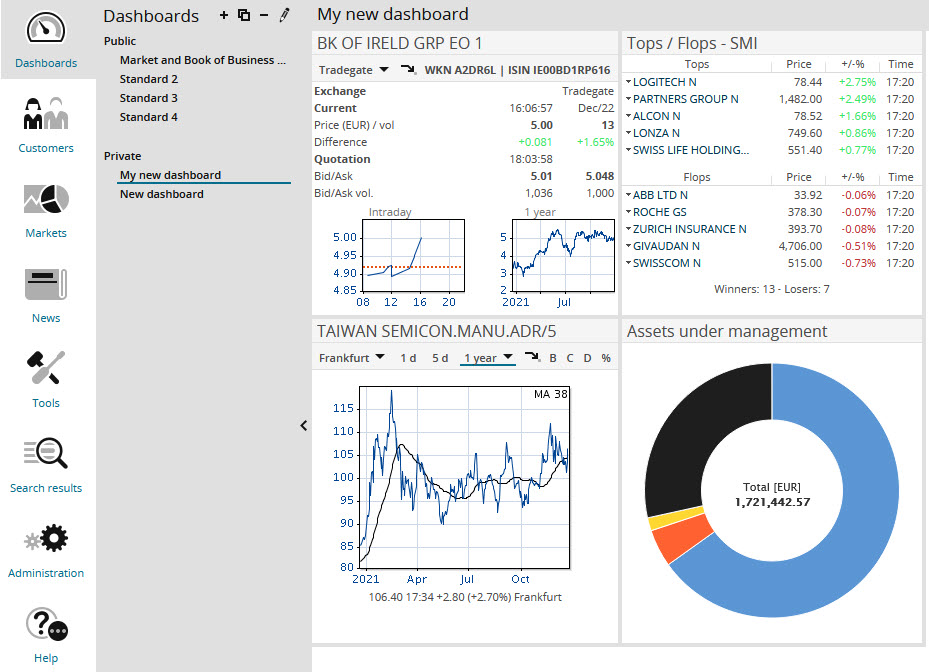Toggle the C chart option
The image size is (929, 672).
tap(570, 358)
